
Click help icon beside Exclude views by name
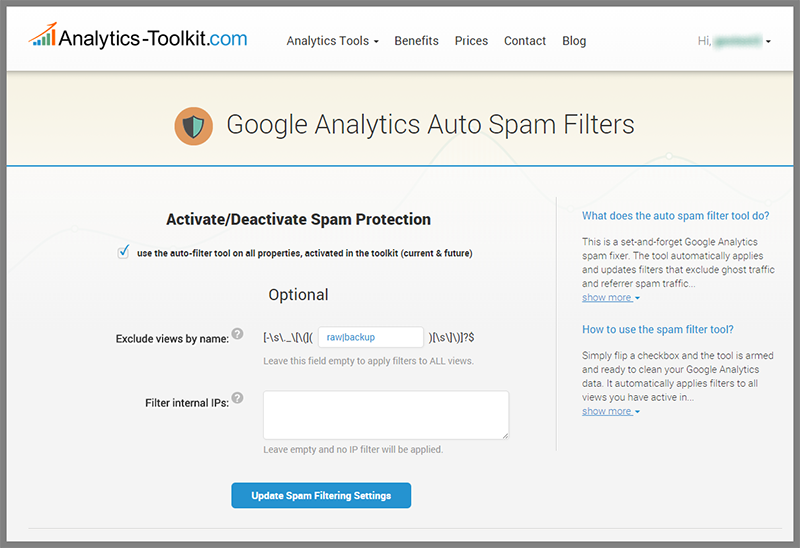coord(237,334)
